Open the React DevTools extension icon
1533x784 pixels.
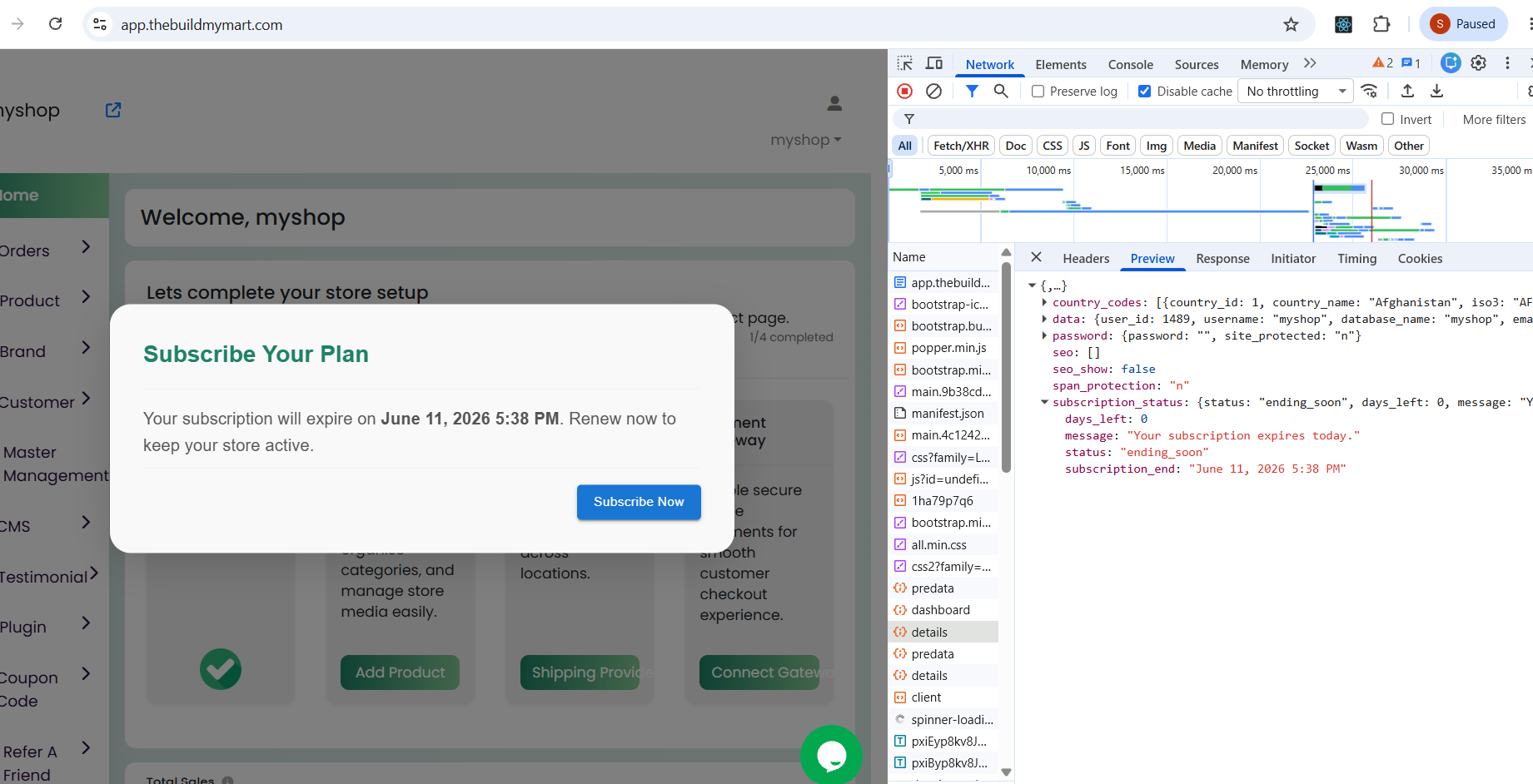pos(1343,24)
